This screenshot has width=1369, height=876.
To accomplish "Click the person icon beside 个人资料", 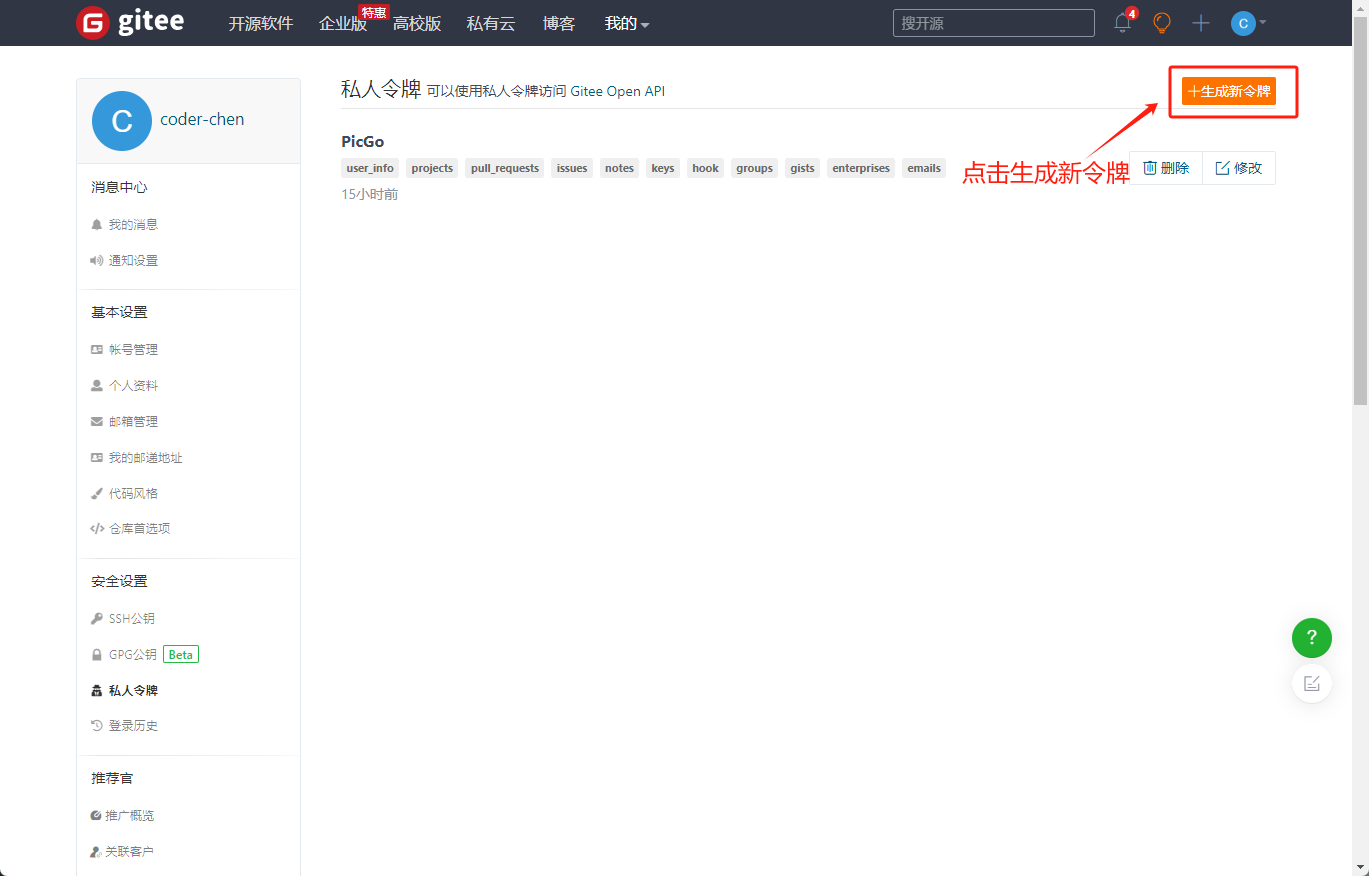I will click(96, 386).
